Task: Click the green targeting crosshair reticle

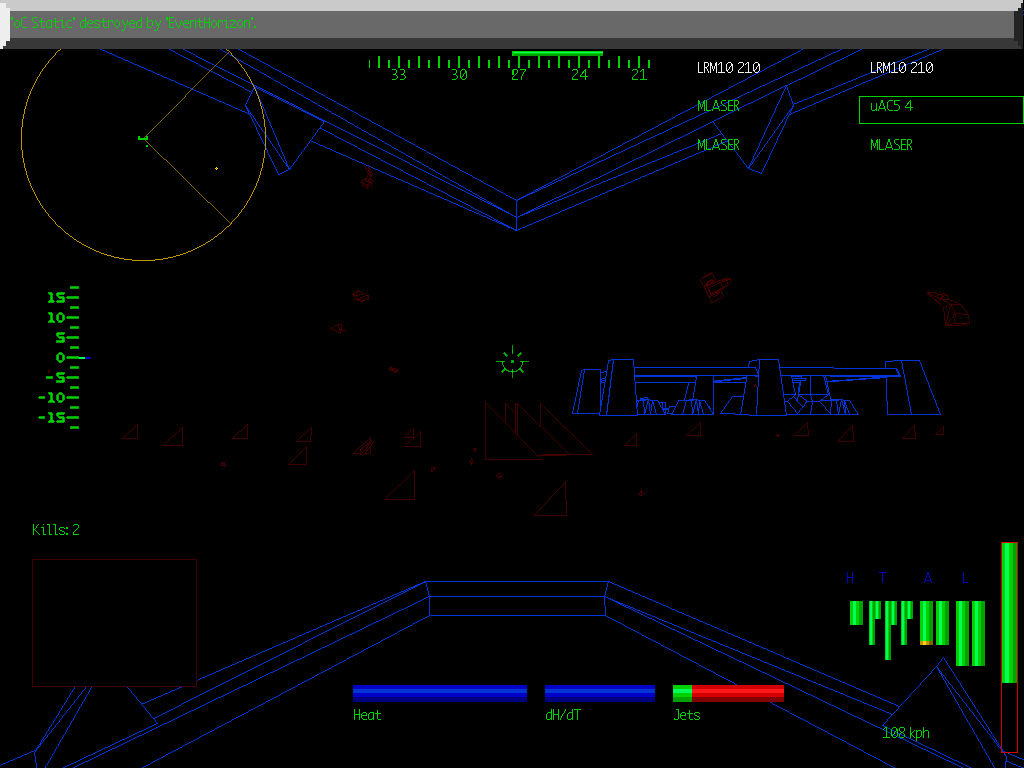Action: click(512, 362)
